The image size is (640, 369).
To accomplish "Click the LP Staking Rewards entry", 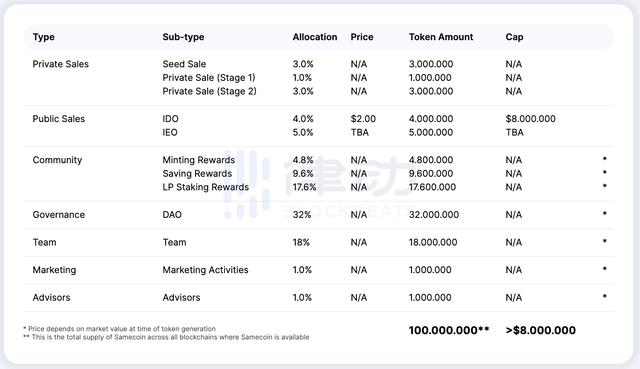I will [x=205, y=187].
